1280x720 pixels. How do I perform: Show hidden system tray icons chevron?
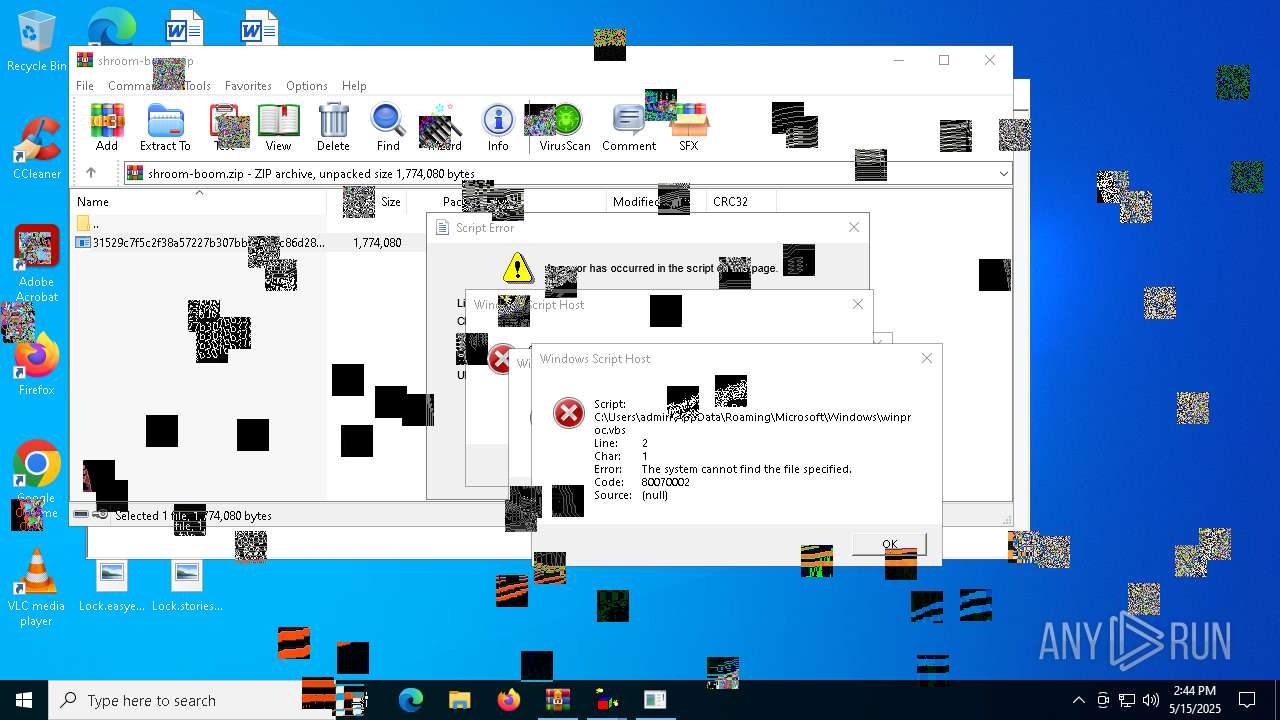pos(1078,700)
